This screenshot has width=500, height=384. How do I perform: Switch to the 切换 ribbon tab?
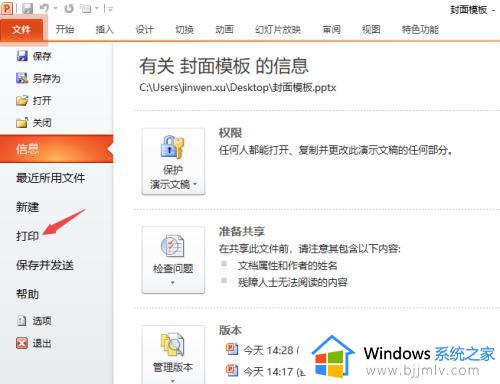pyautogui.click(x=185, y=29)
